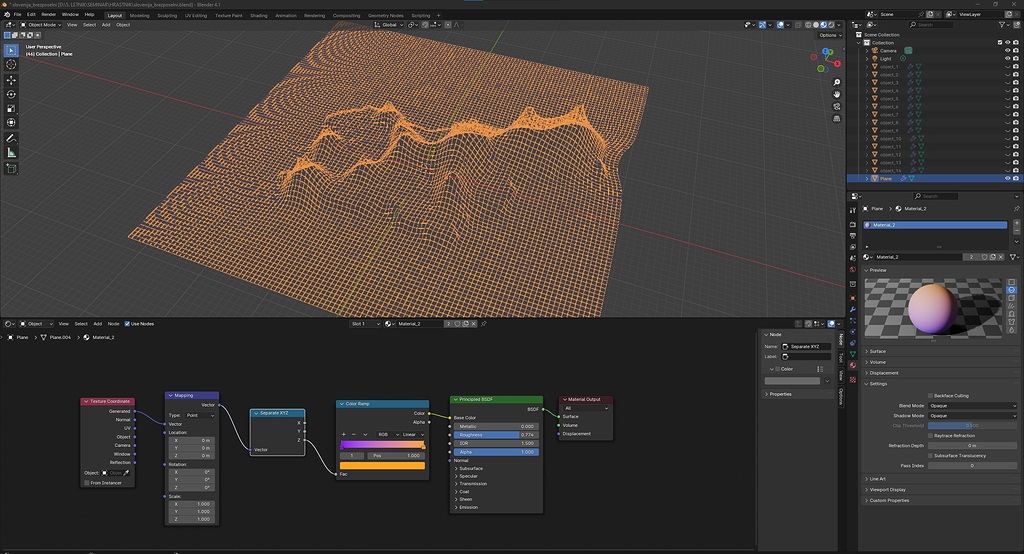
Task: Toggle From Instancer checkbox in Texture Coordinate
Action: click(86, 483)
